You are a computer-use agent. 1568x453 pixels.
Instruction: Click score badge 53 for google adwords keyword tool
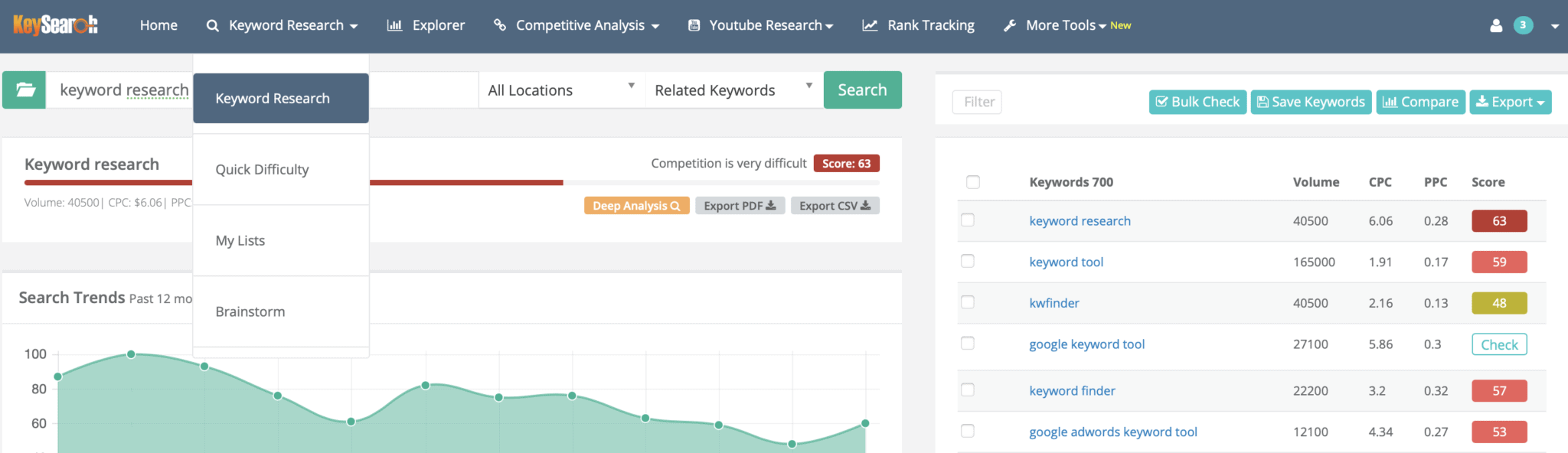[1499, 432]
